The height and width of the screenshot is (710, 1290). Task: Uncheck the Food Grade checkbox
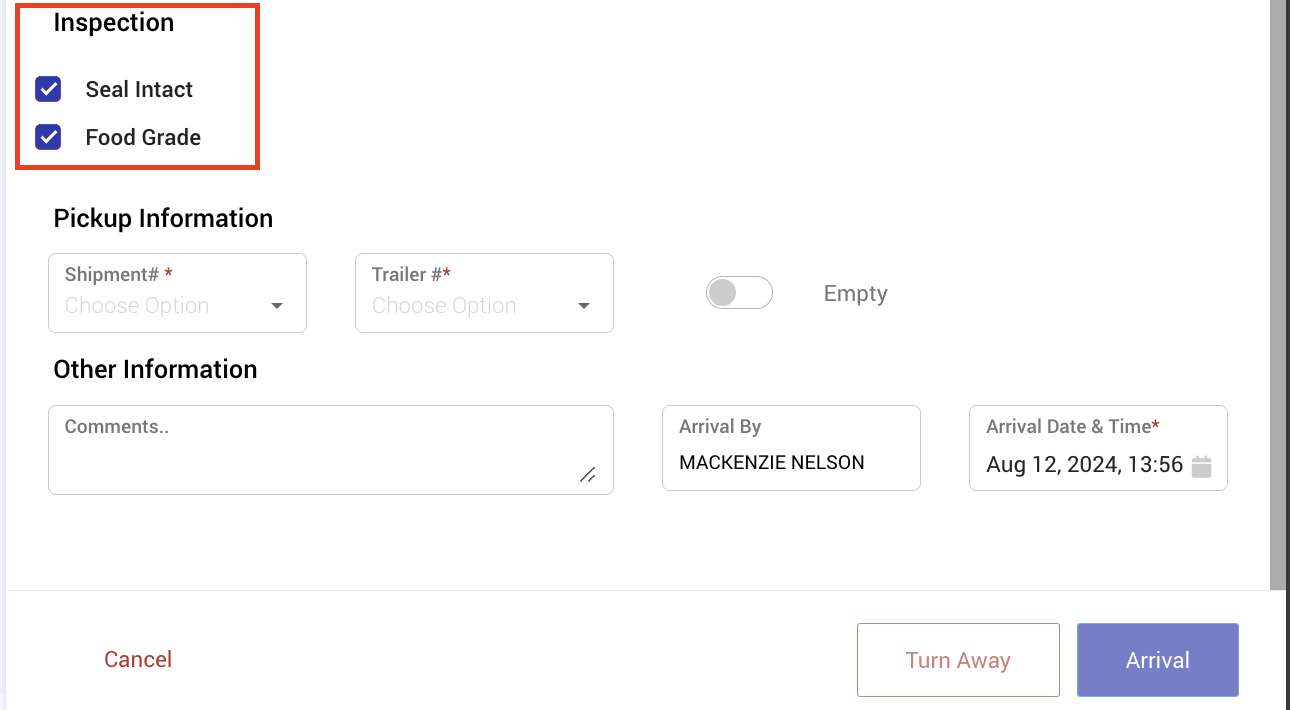point(48,137)
